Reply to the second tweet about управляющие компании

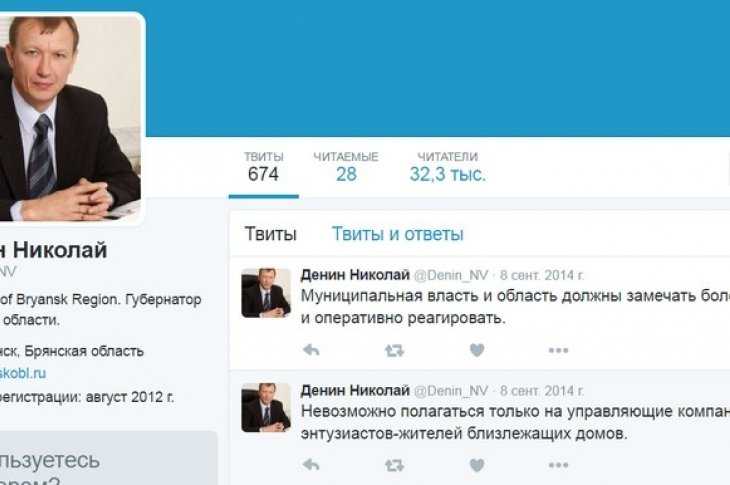click(311, 465)
